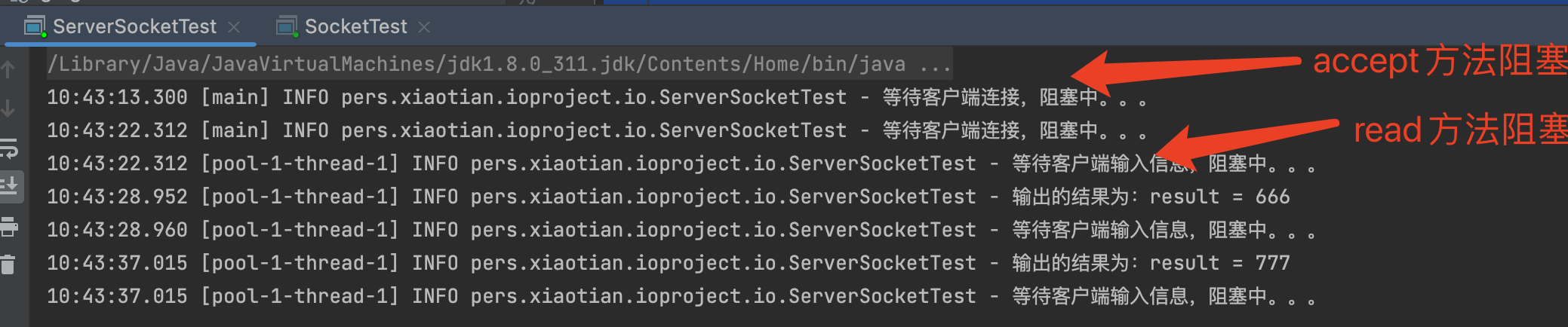Click the ServerSocketTest run configuration icon
The image size is (1568, 327).
pyautogui.click(x=35, y=27)
